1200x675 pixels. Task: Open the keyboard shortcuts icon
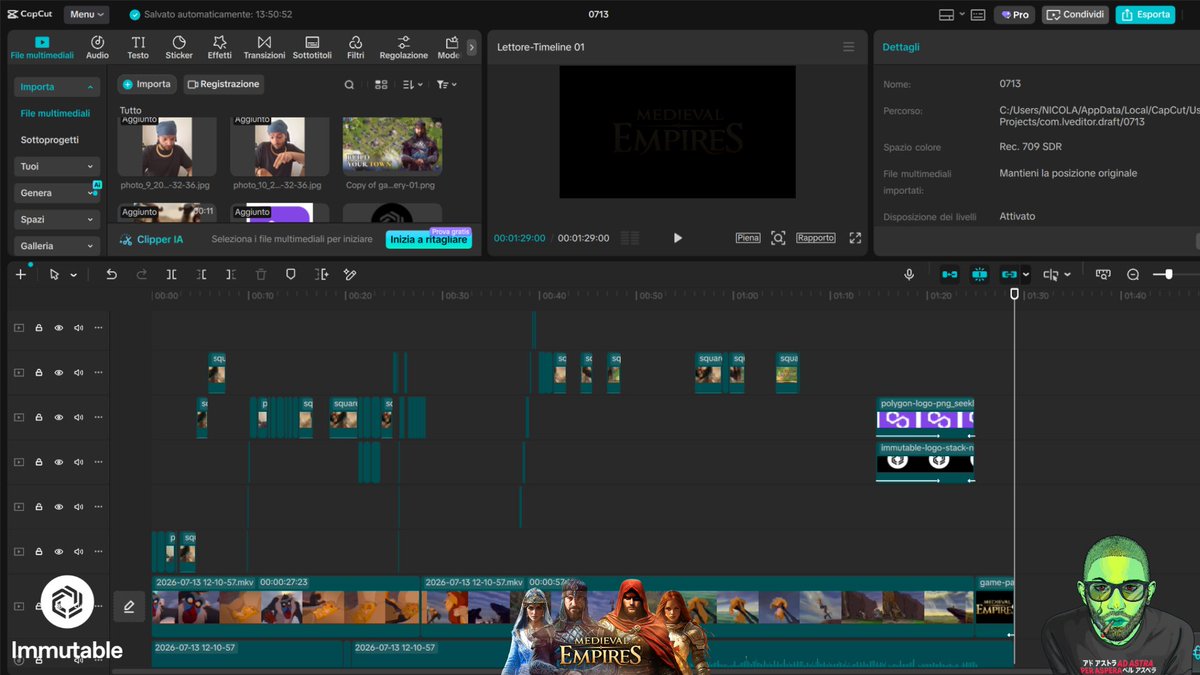pyautogui.click(x=978, y=14)
